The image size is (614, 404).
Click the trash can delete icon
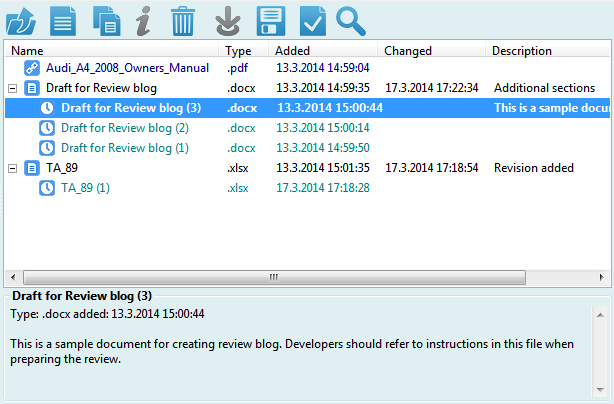(x=184, y=19)
